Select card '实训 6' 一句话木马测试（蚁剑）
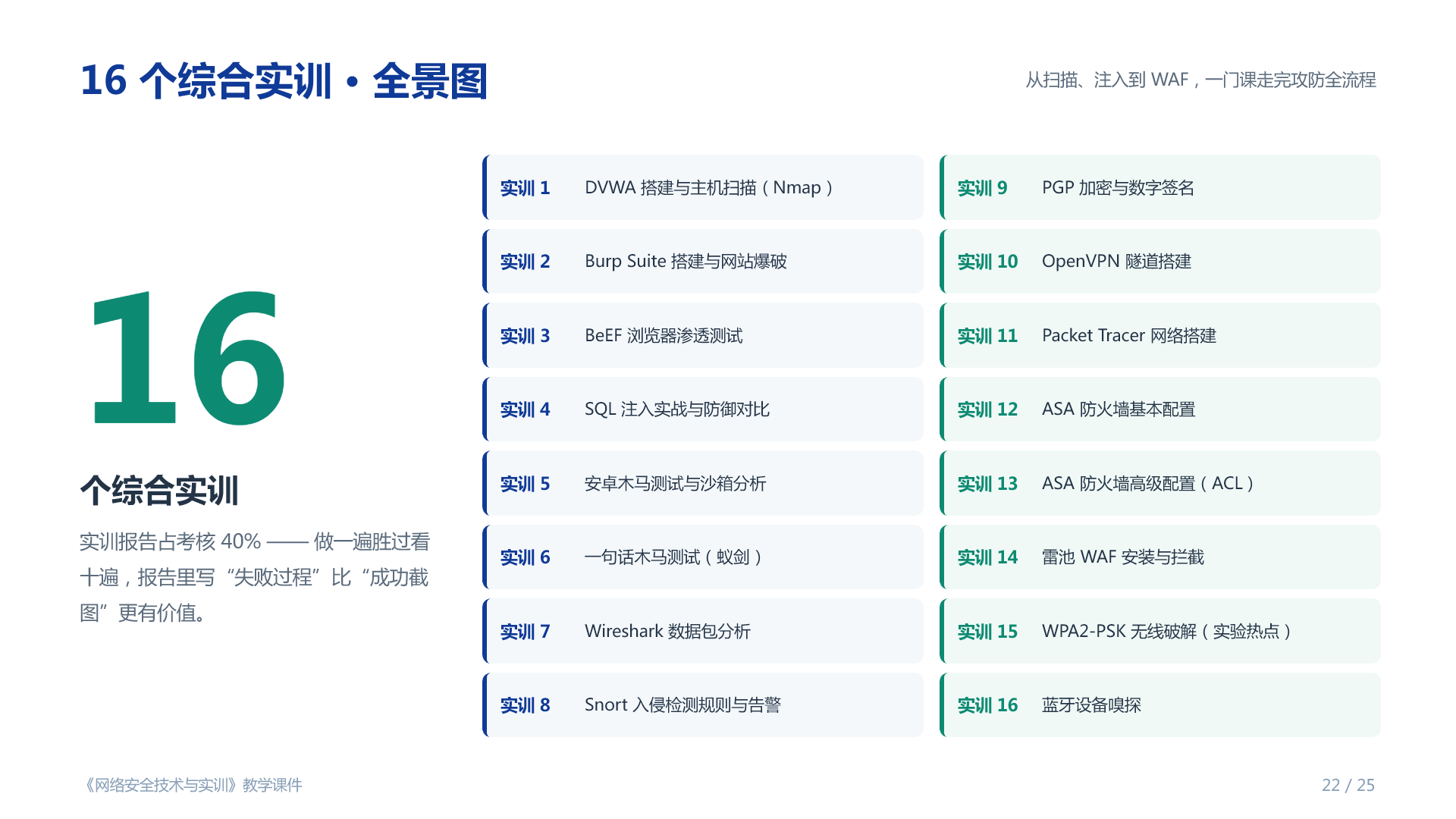Viewport: 1456px width, 819px height. click(703, 557)
